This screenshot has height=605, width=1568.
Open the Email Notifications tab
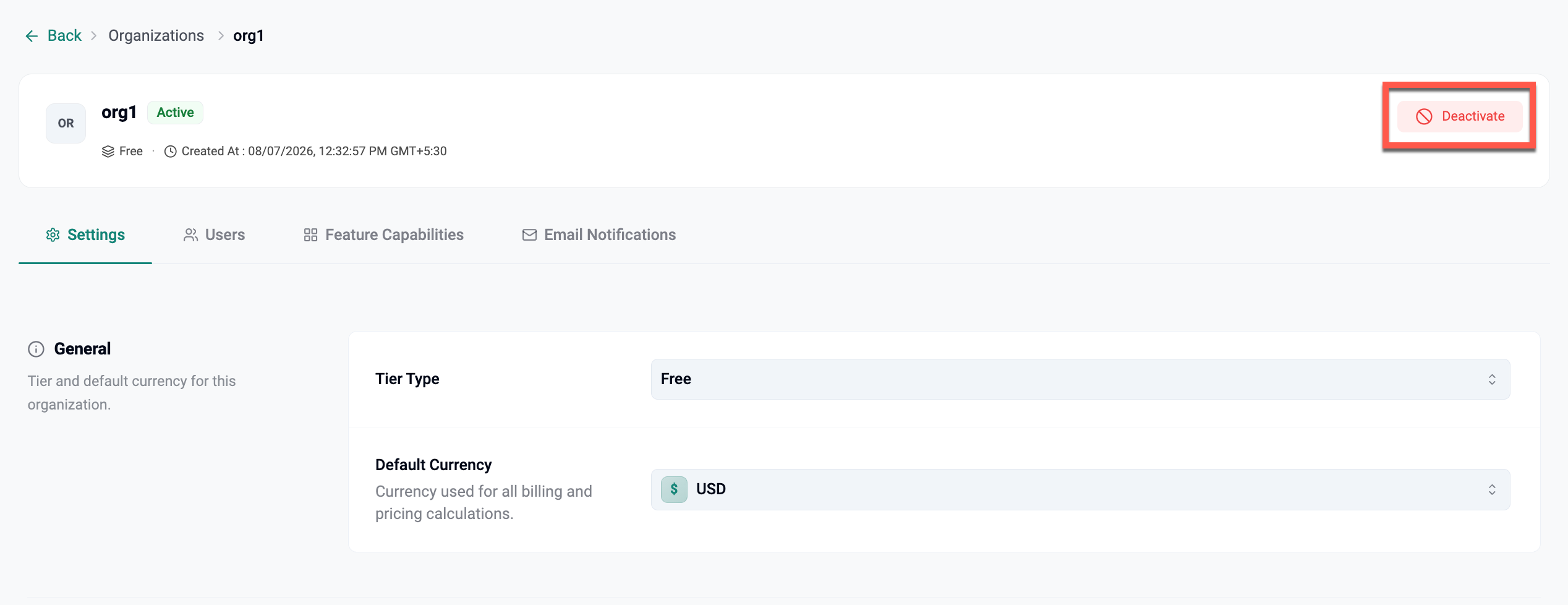(599, 235)
